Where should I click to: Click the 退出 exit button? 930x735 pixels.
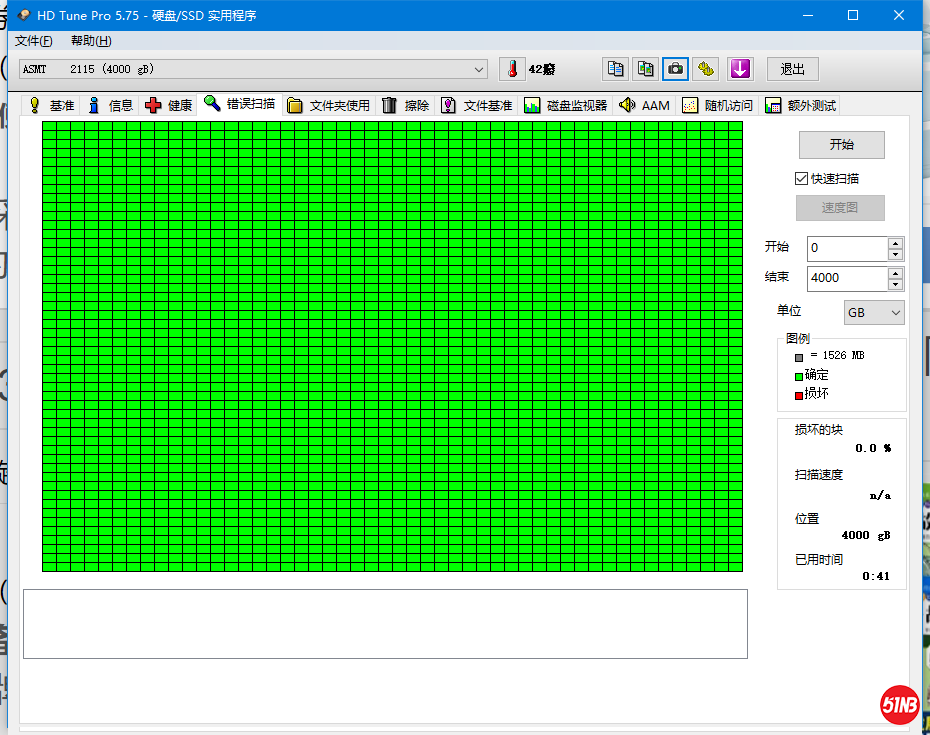792,69
